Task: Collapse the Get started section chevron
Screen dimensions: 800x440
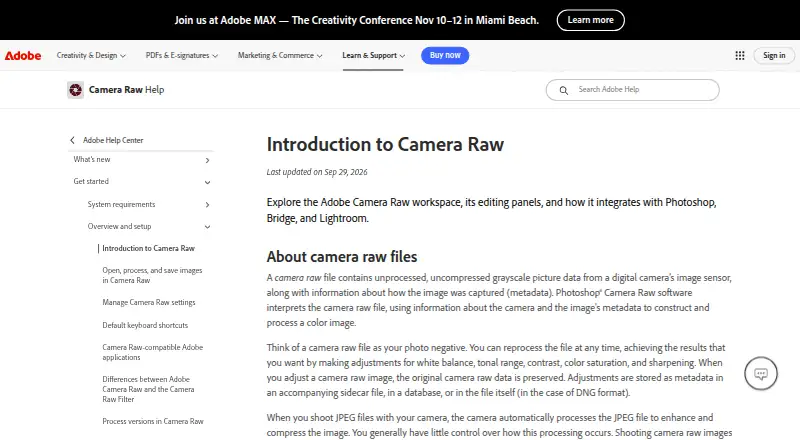Action: (x=207, y=182)
